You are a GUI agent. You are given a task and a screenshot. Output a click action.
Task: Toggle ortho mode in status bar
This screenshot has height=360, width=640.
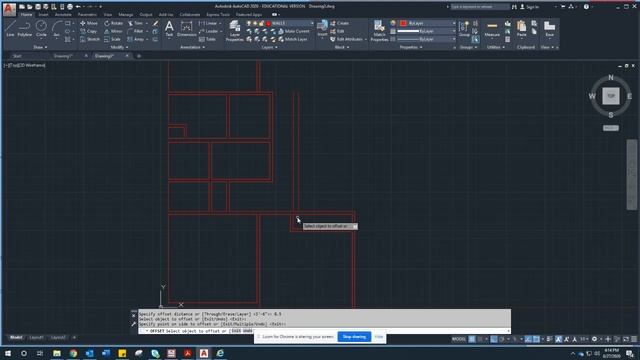pos(494,339)
